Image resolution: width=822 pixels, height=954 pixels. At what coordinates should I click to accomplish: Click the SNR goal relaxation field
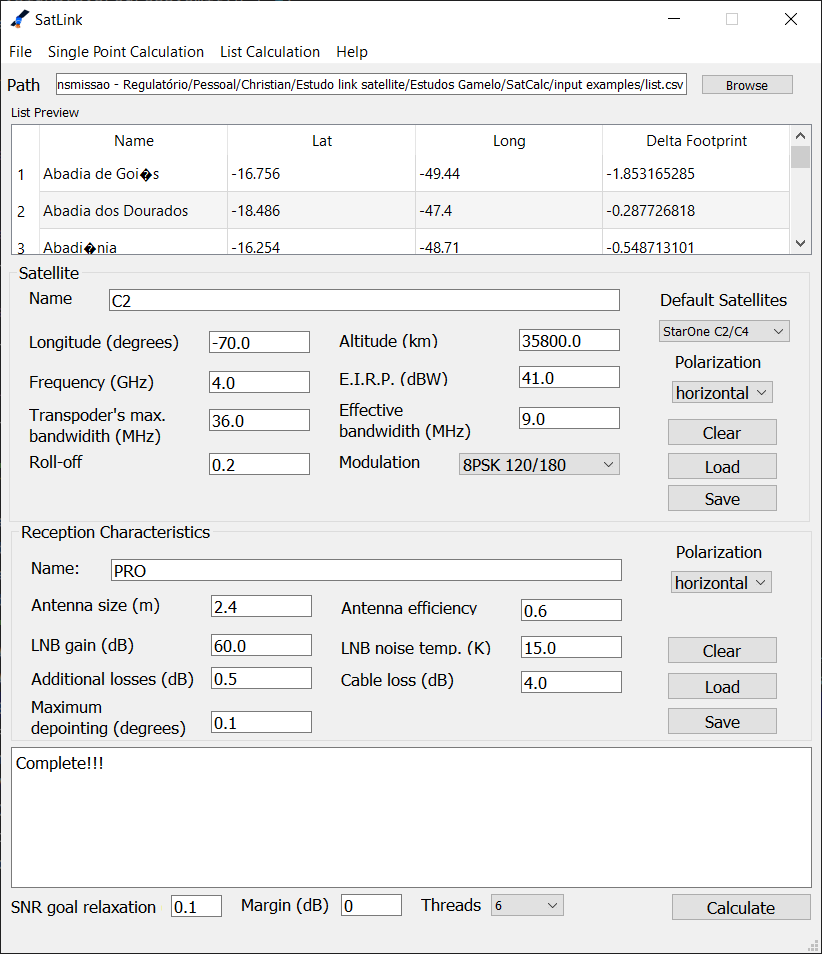pyautogui.click(x=196, y=907)
